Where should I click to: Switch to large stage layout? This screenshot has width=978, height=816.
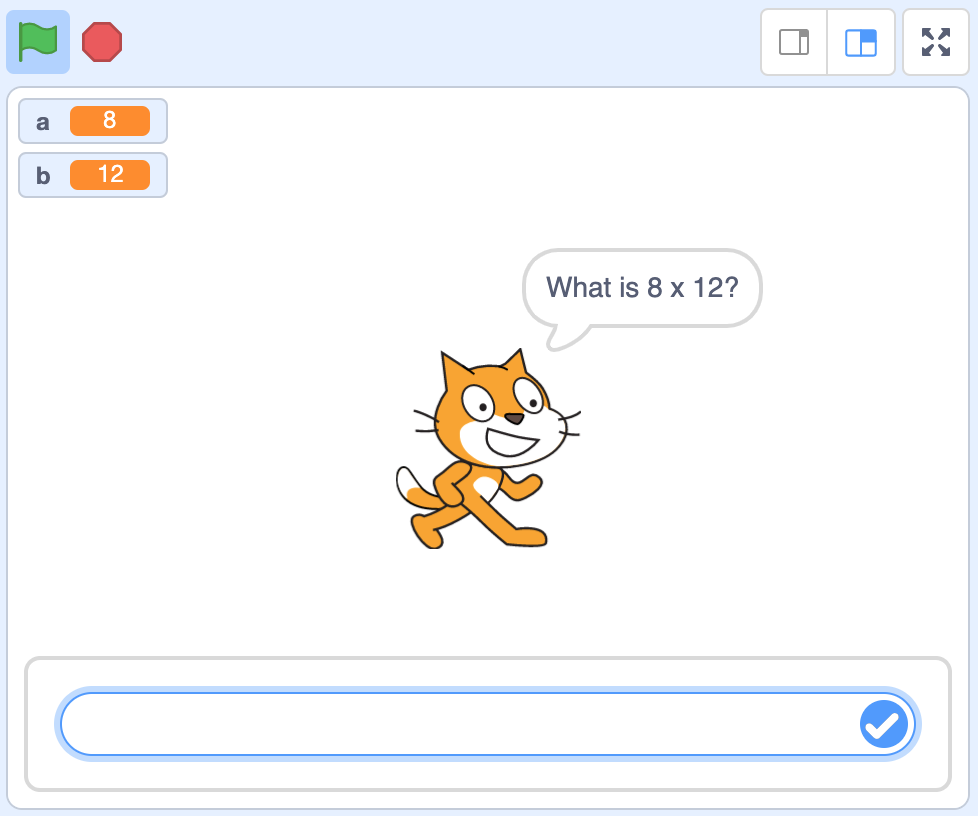click(861, 42)
